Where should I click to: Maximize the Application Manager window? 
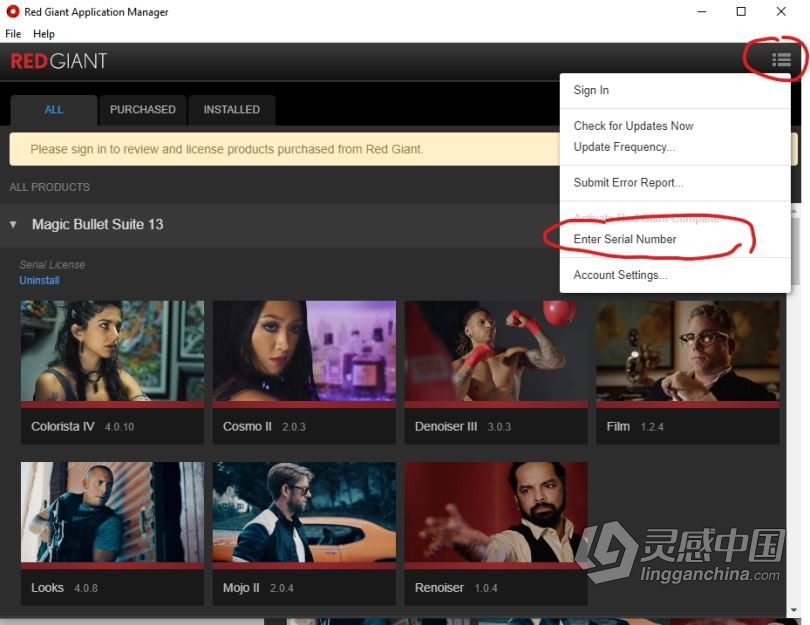tap(741, 11)
